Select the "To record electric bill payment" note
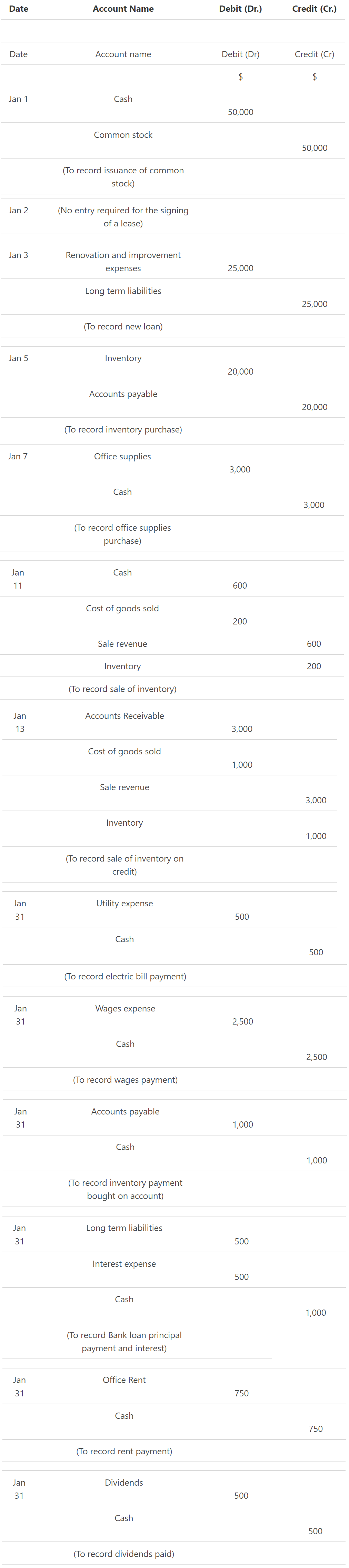The height and width of the screenshot is (1568, 349). click(x=125, y=977)
